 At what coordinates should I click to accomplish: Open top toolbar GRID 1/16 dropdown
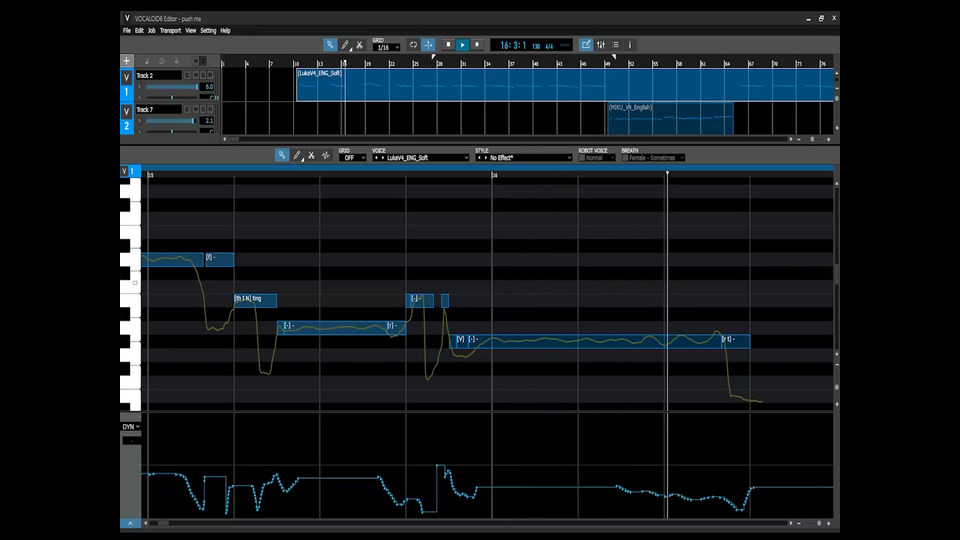[x=386, y=47]
